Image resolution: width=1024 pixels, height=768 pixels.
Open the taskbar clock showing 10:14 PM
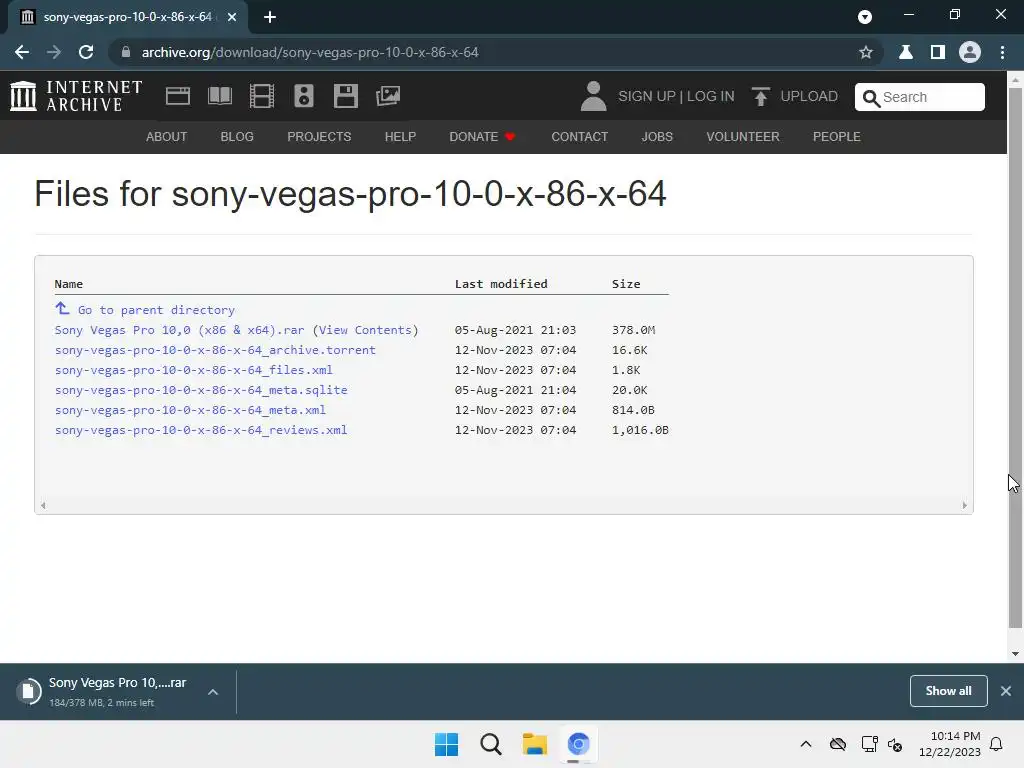tap(950, 744)
